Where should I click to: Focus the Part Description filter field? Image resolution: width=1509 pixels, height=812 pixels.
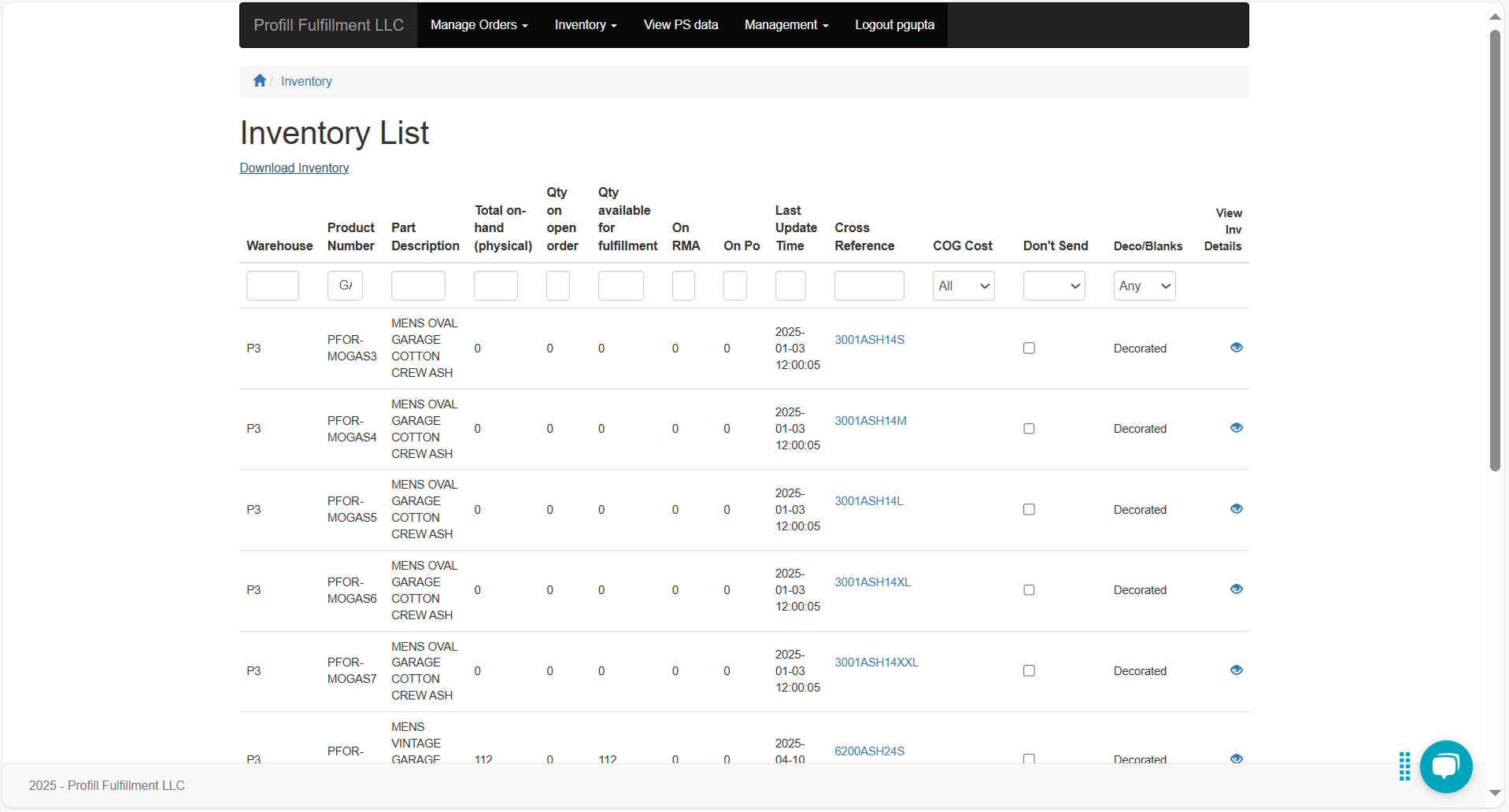418,286
